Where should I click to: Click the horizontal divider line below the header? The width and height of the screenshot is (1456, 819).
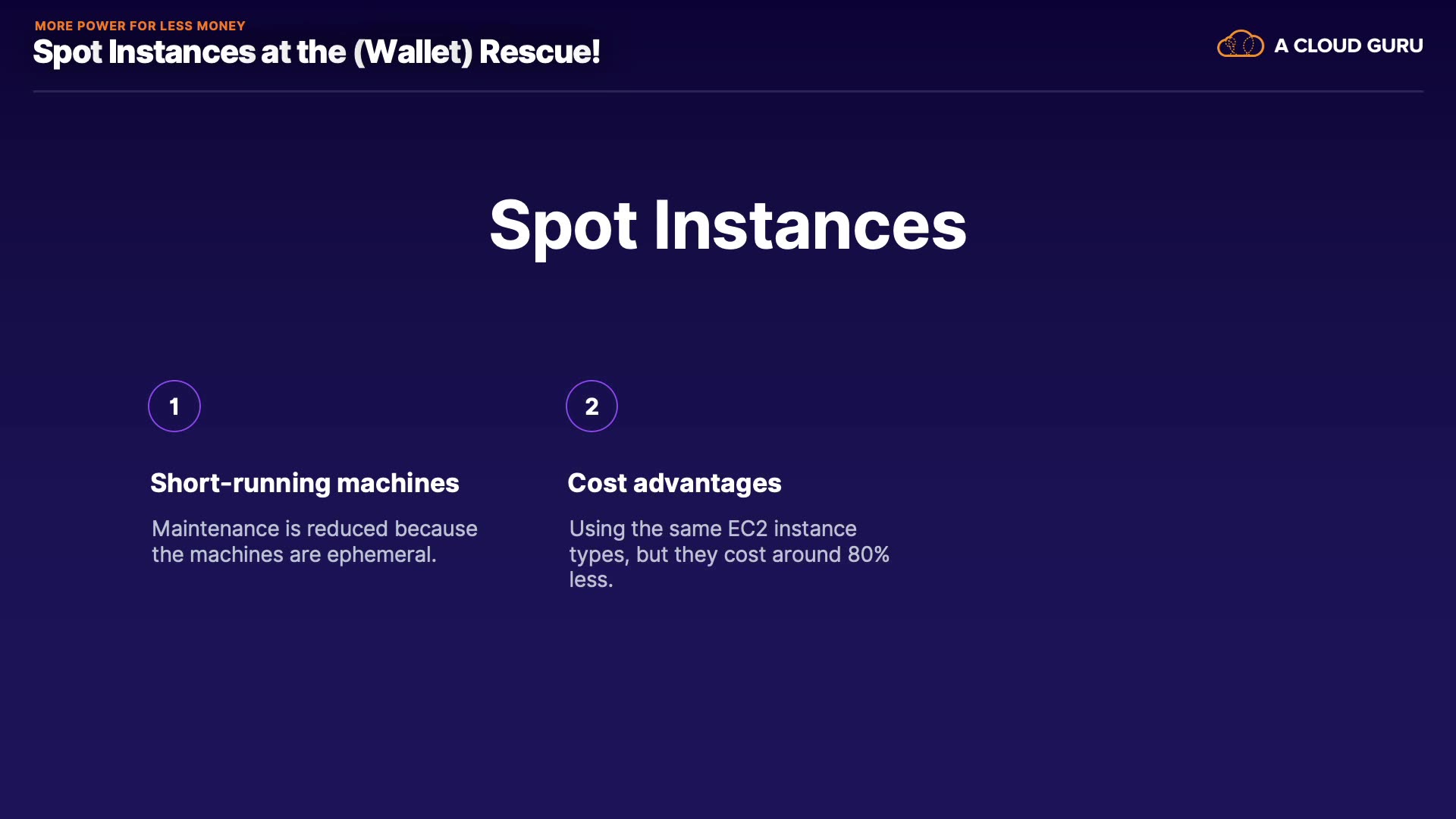[x=728, y=91]
